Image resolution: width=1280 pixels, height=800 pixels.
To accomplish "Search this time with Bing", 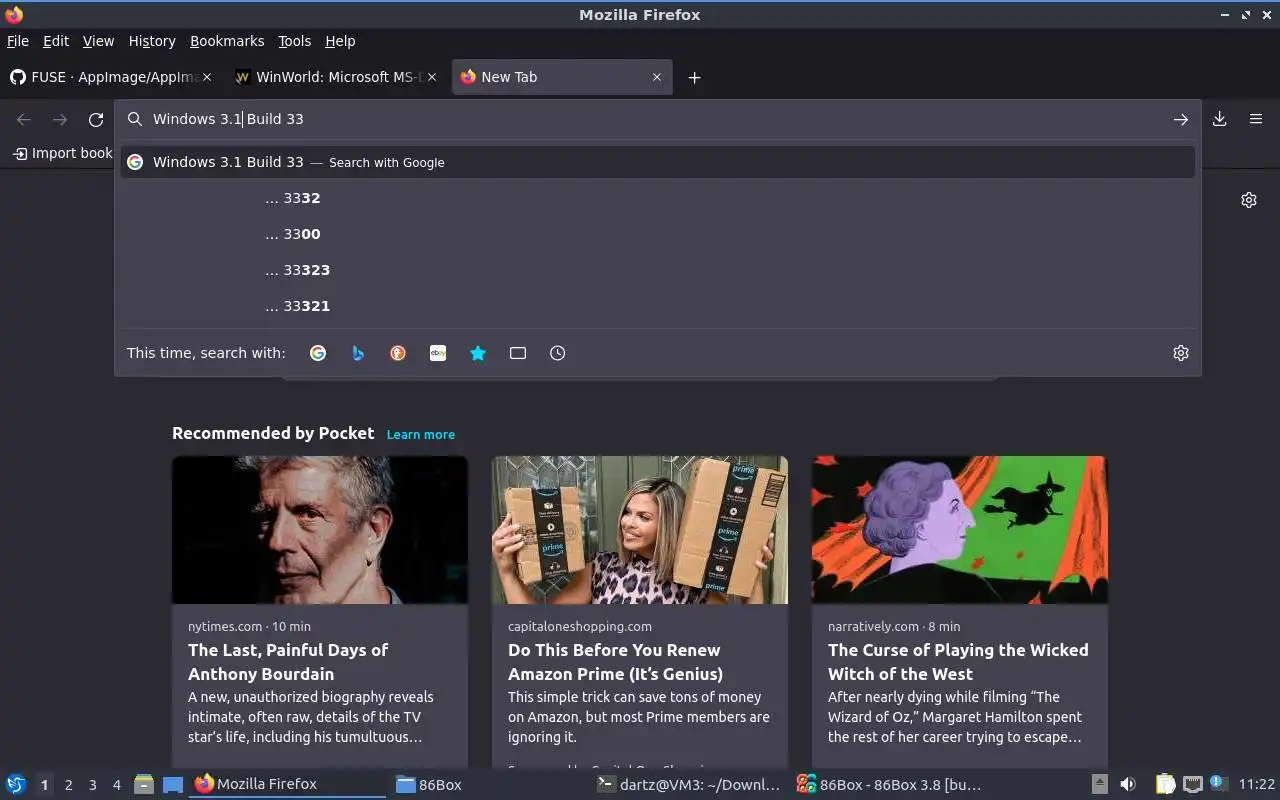I will (358, 353).
